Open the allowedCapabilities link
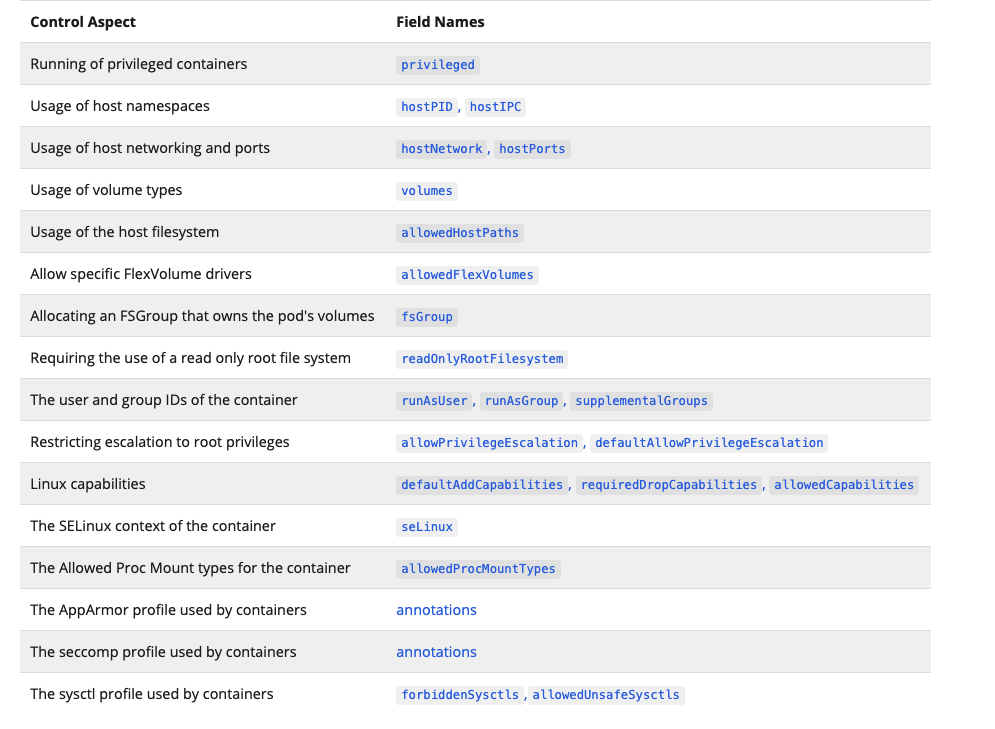The height and width of the screenshot is (729, 995). (843, 485)
